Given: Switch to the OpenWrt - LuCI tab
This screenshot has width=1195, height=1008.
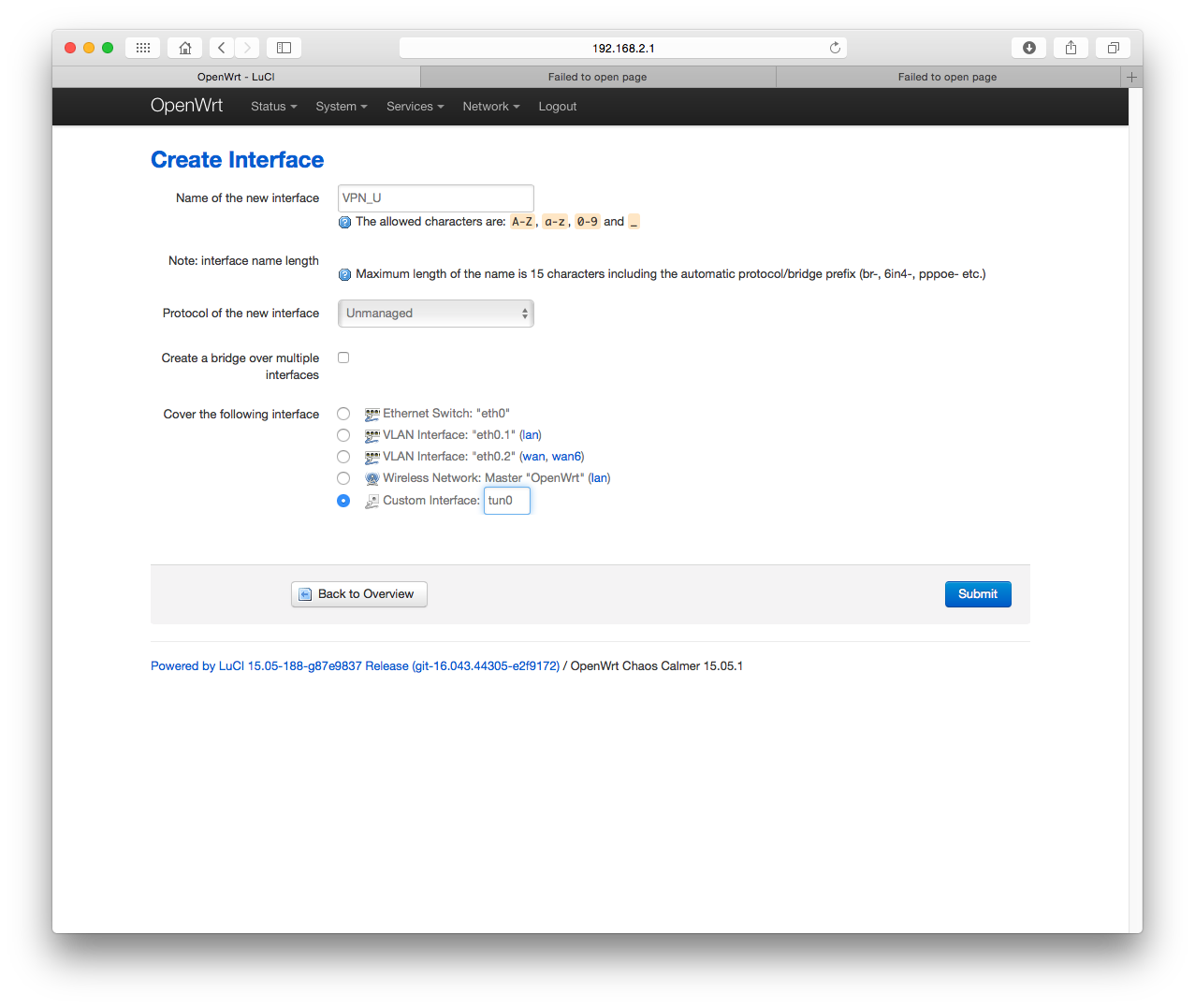Looking at the screenshot, I should tap(236, 77).
